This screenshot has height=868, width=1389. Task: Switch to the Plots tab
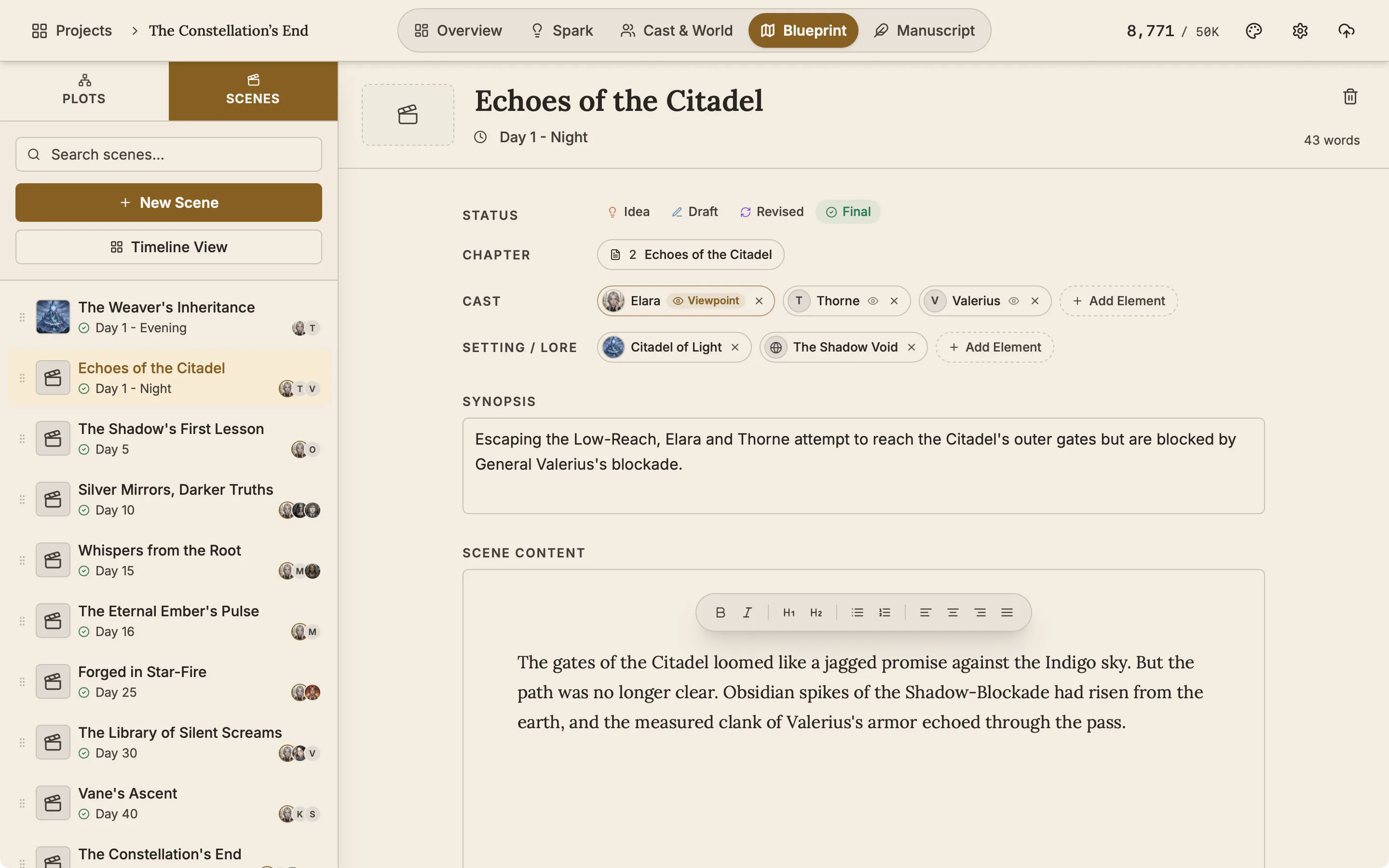coord(84,91)
